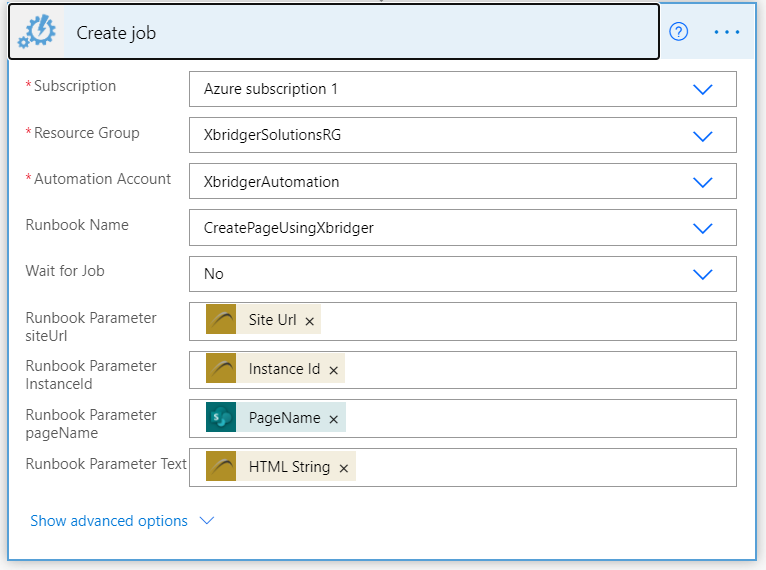
Task: Expand the Automation Account dropdown
Action: click(x=702, y=182)
